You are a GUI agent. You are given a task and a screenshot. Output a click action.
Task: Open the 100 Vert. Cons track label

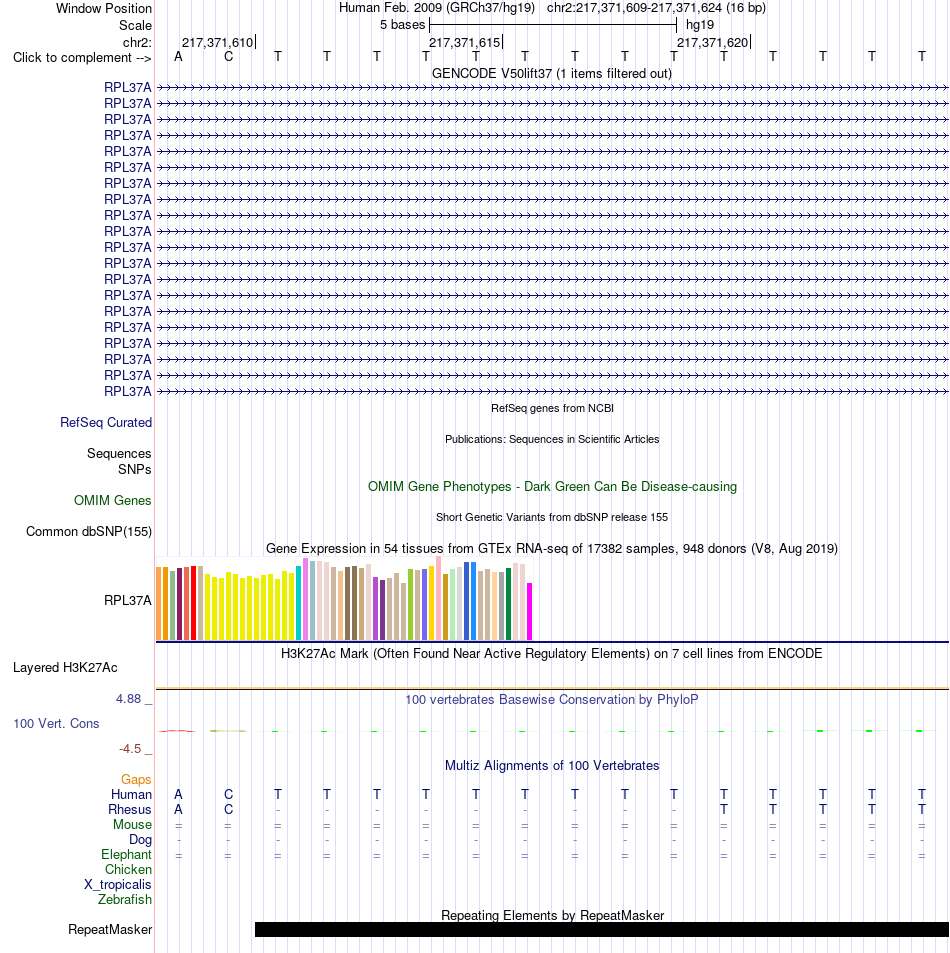[x=56, y=723]
